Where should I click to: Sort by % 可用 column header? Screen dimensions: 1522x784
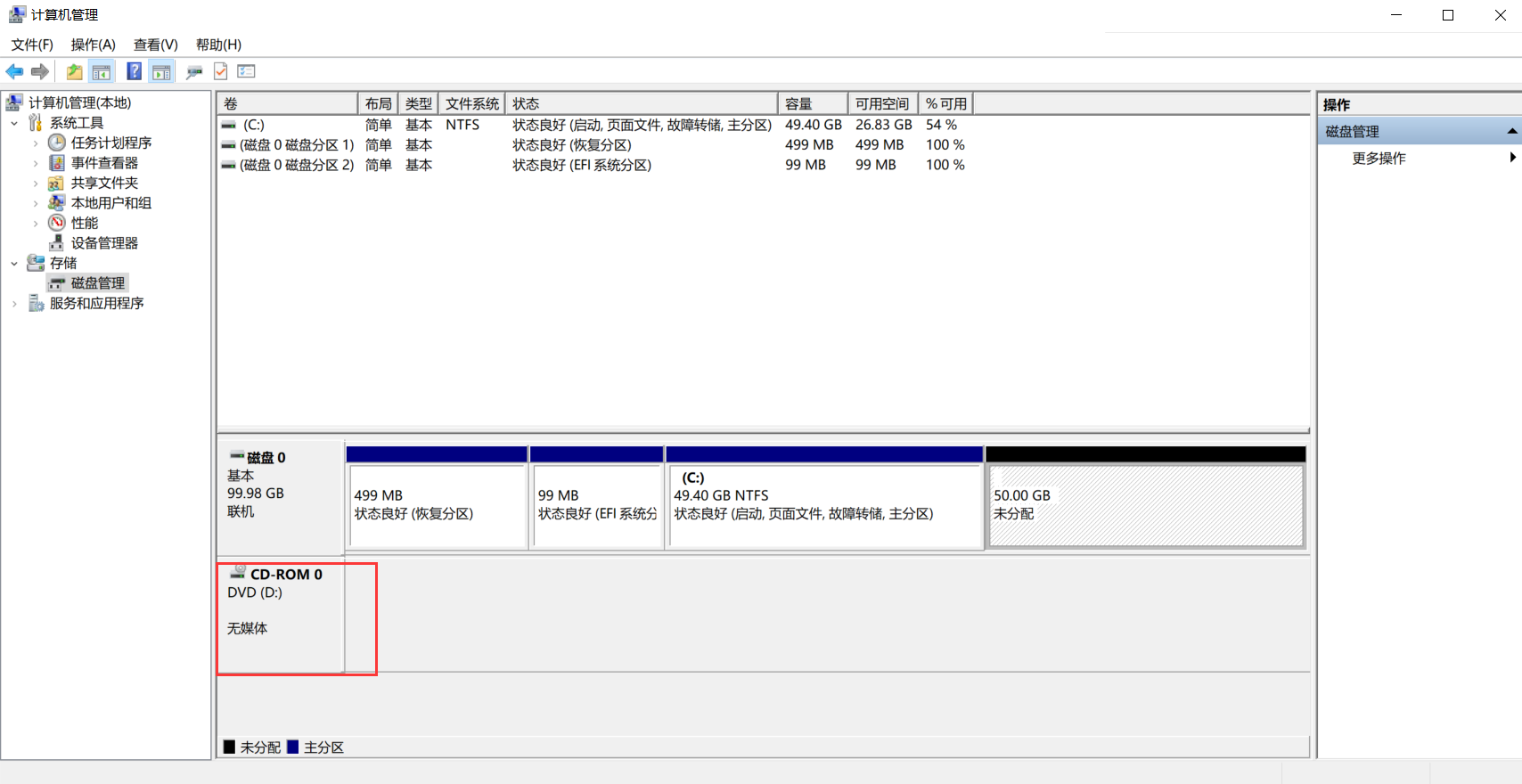[945, 103]
